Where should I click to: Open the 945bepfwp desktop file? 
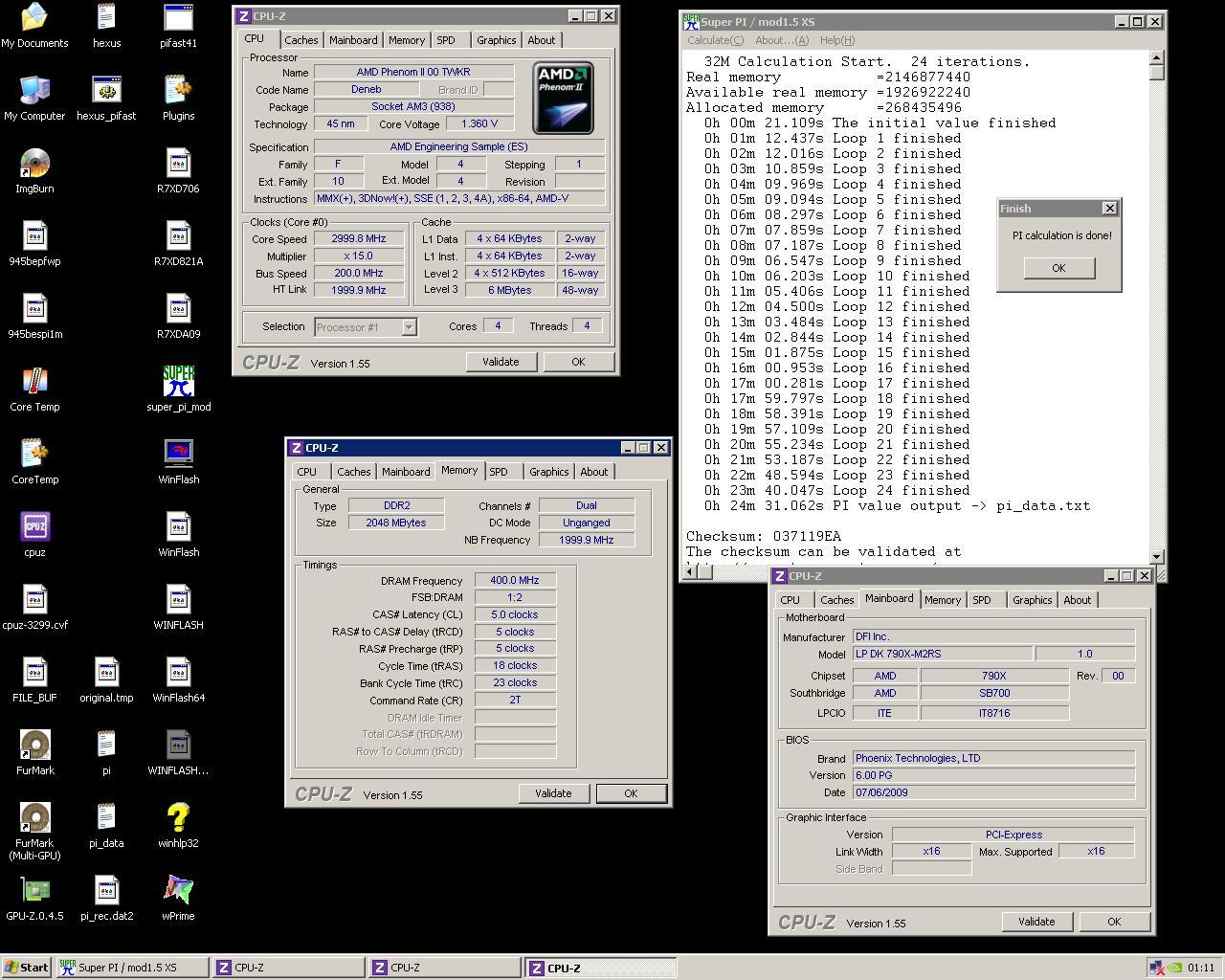coord(34,243)
